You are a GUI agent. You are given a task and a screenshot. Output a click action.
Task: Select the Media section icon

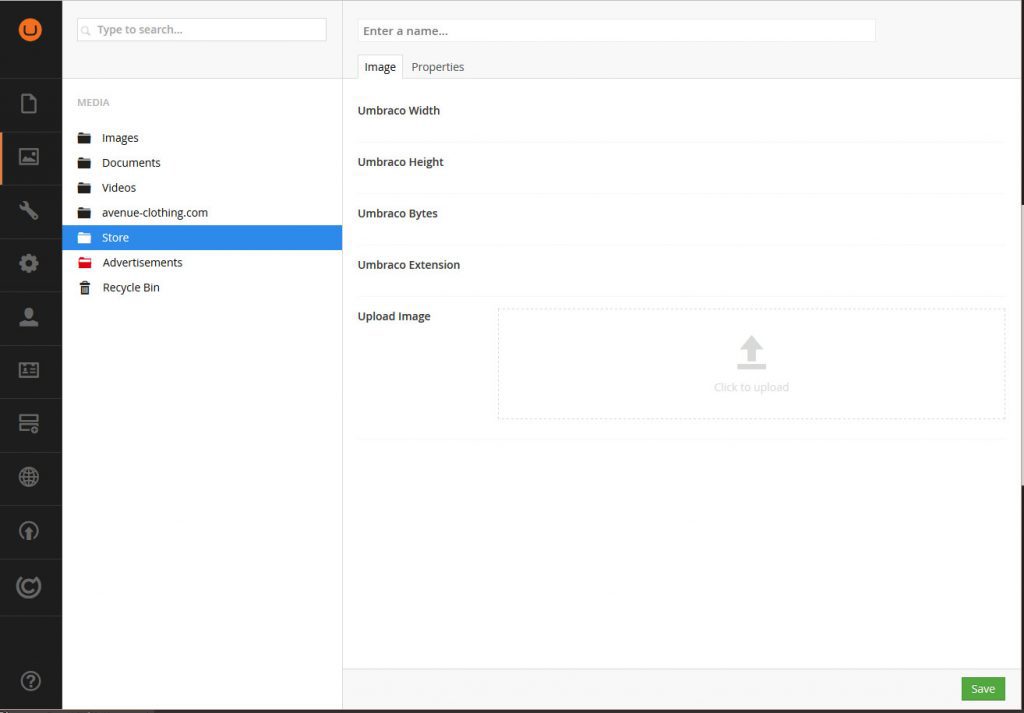[31, 157]
